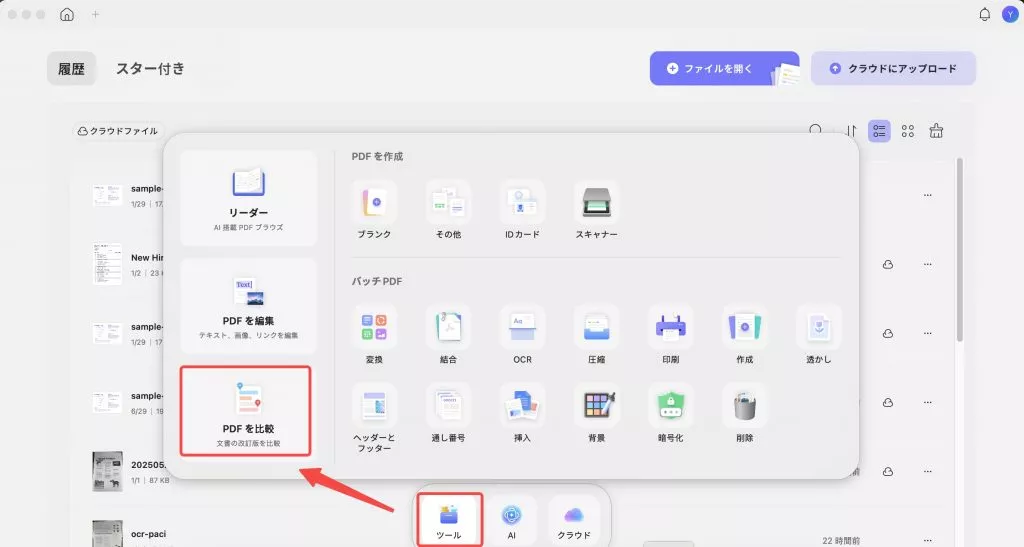This screenshot has height=547, width=1024.
Task: Open more options for New Hir file
Action: pyautogui.click(x=927, y=264)
